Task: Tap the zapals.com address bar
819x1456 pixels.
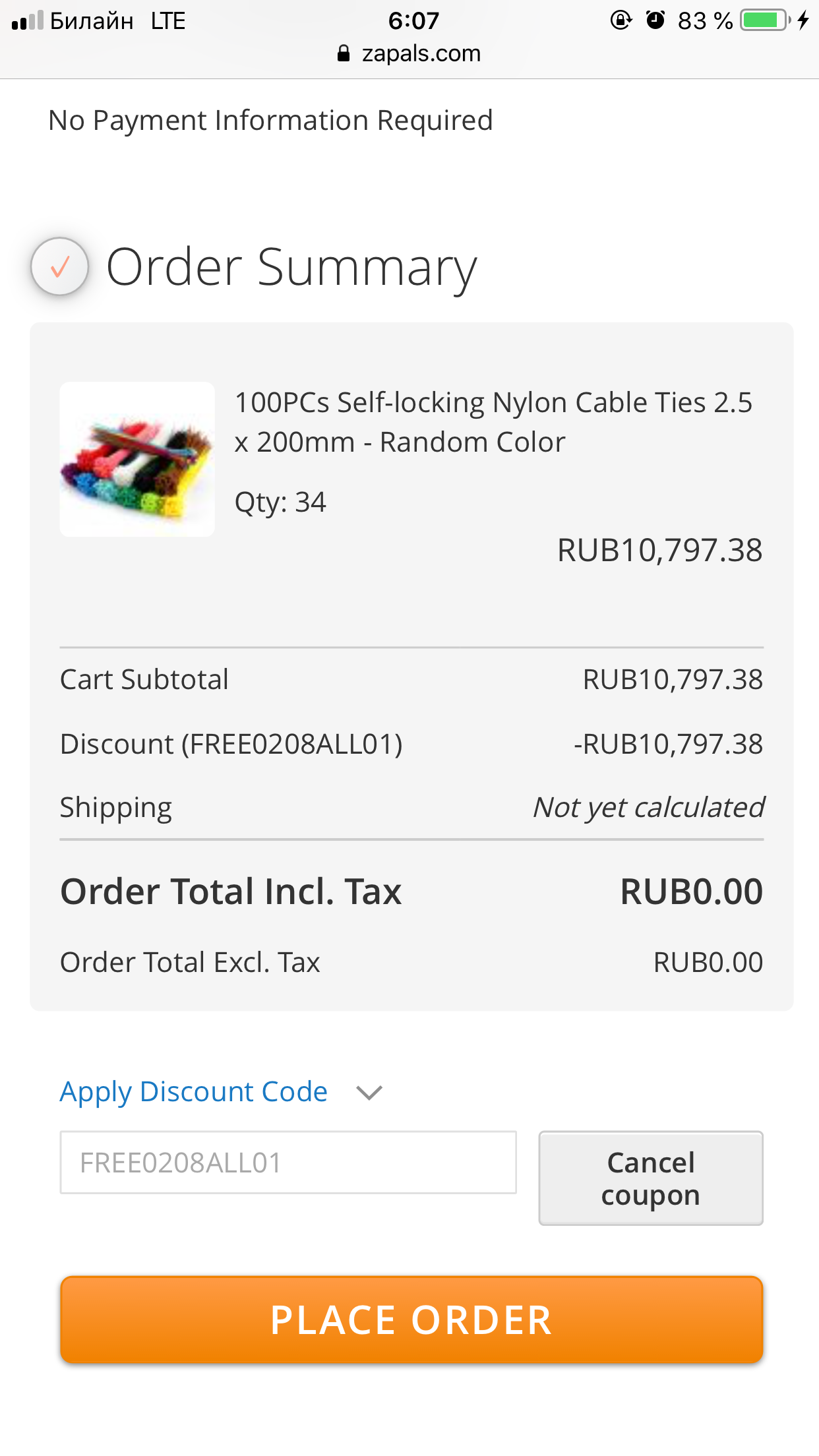Action: point(409,53)
